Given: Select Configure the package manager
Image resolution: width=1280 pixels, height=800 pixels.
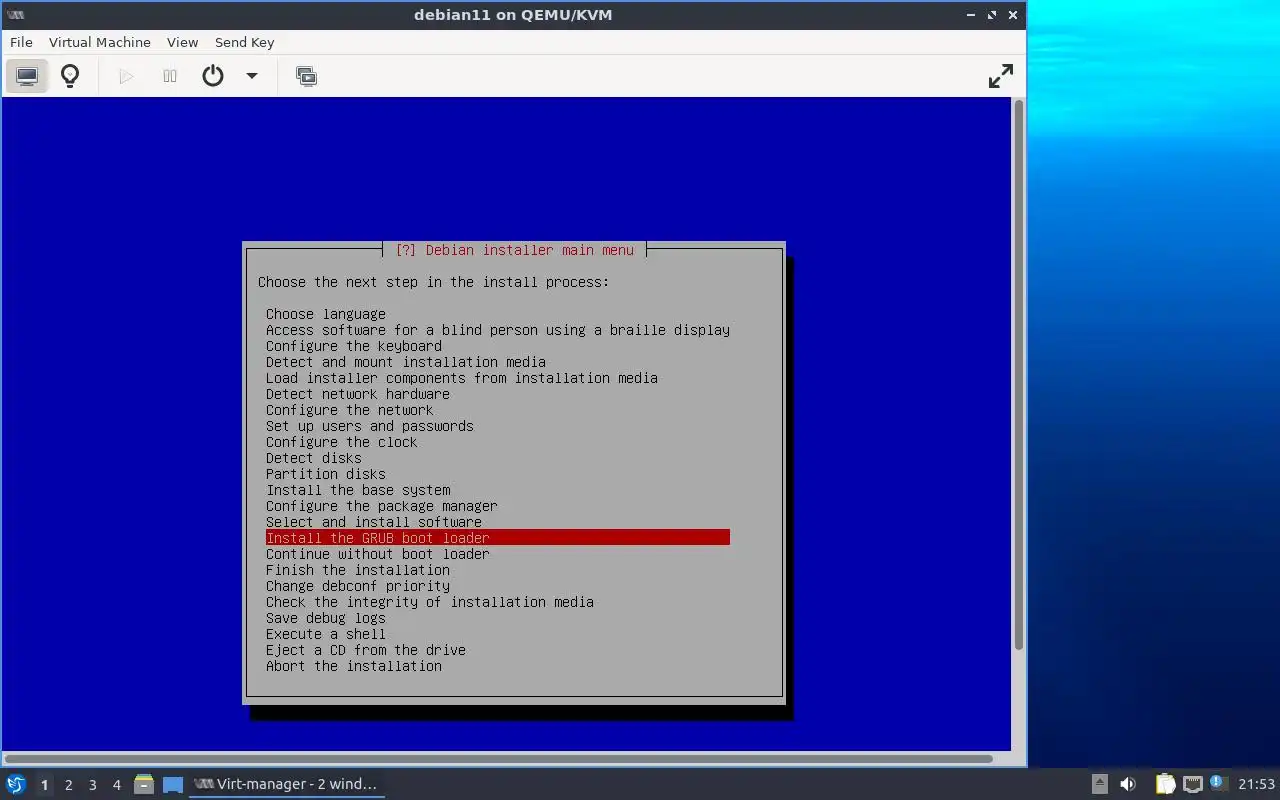Looking at the screenshot, I should 382,506.
